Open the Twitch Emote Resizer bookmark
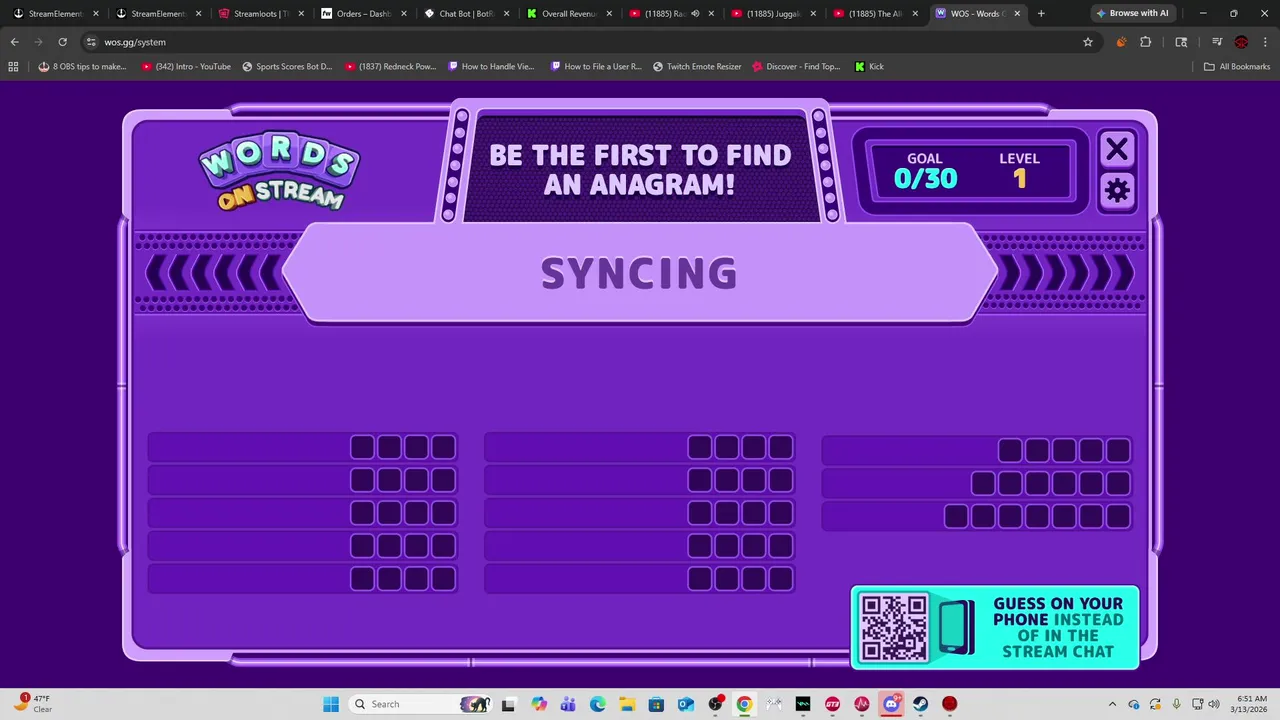 click(x=697, y=67)
